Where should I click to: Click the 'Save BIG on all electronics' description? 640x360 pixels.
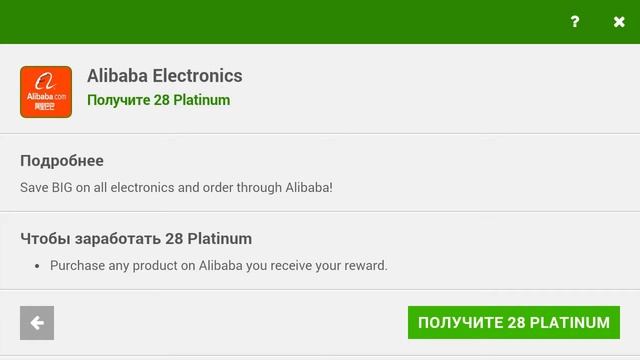tap(176, 187)
